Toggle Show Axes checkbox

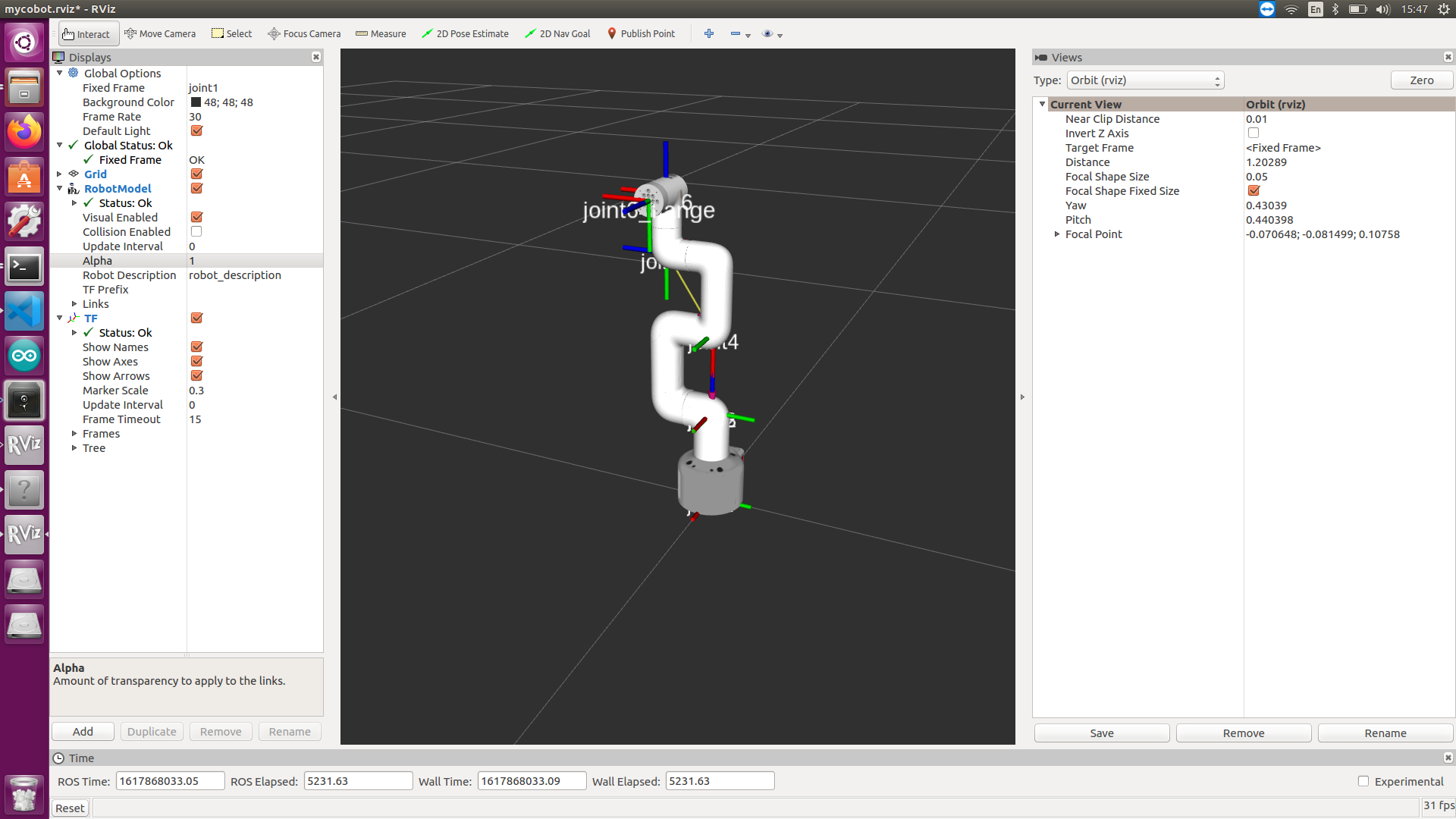[196, 362]
